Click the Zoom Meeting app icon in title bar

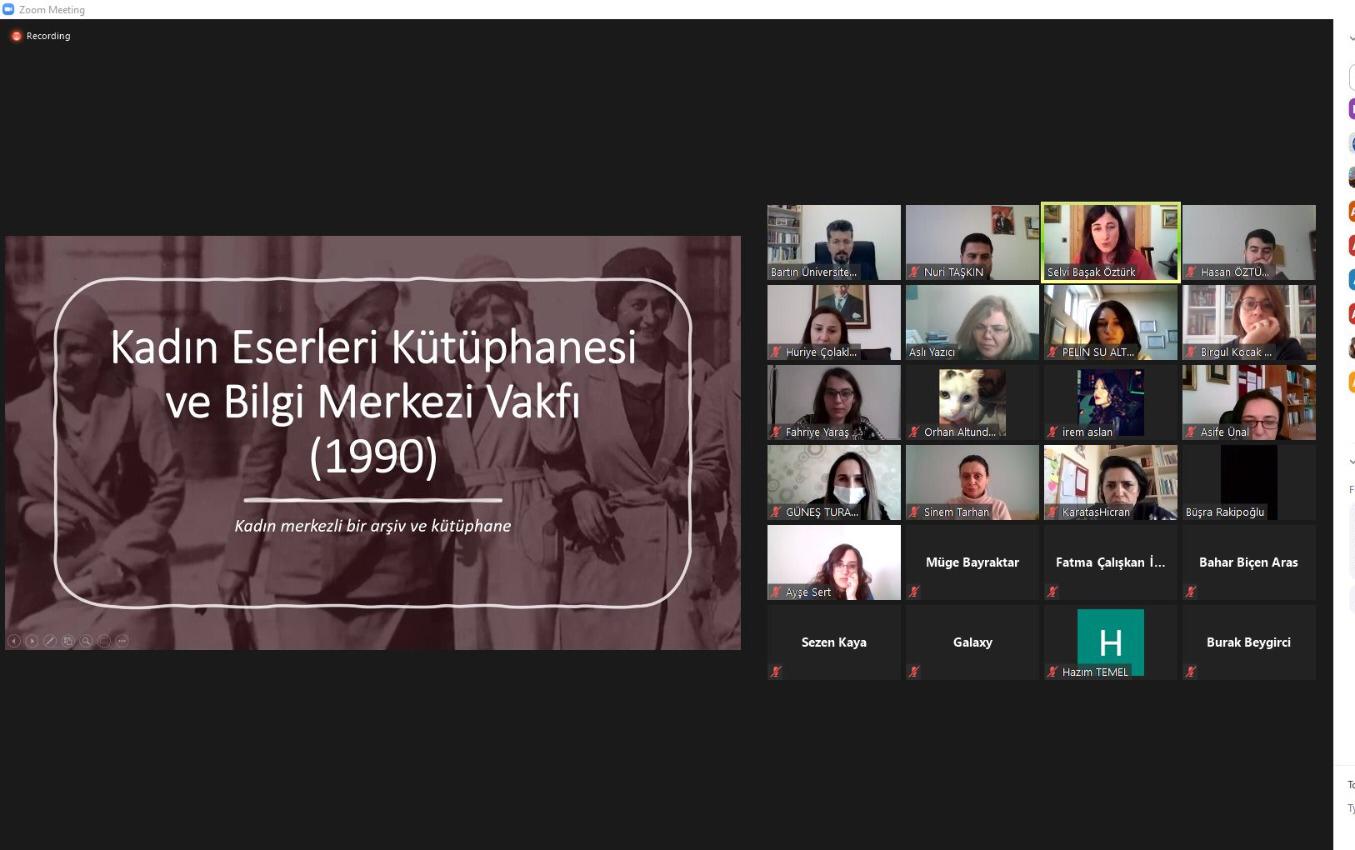(8, 9)
